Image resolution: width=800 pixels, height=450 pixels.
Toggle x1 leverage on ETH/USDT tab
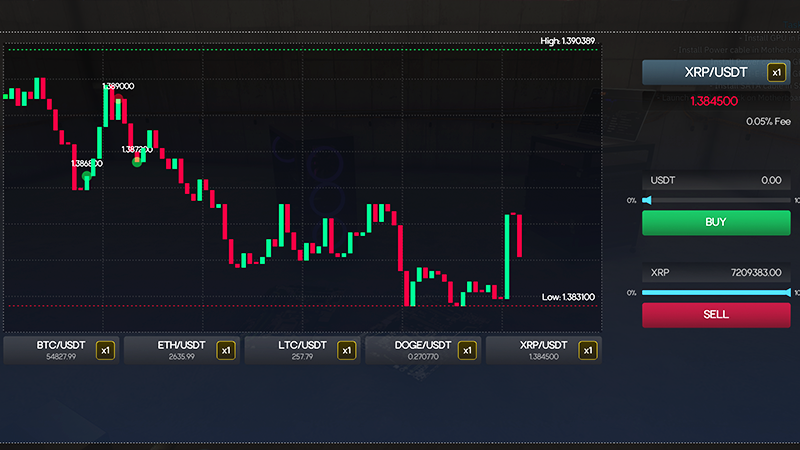tap(226, 351)
